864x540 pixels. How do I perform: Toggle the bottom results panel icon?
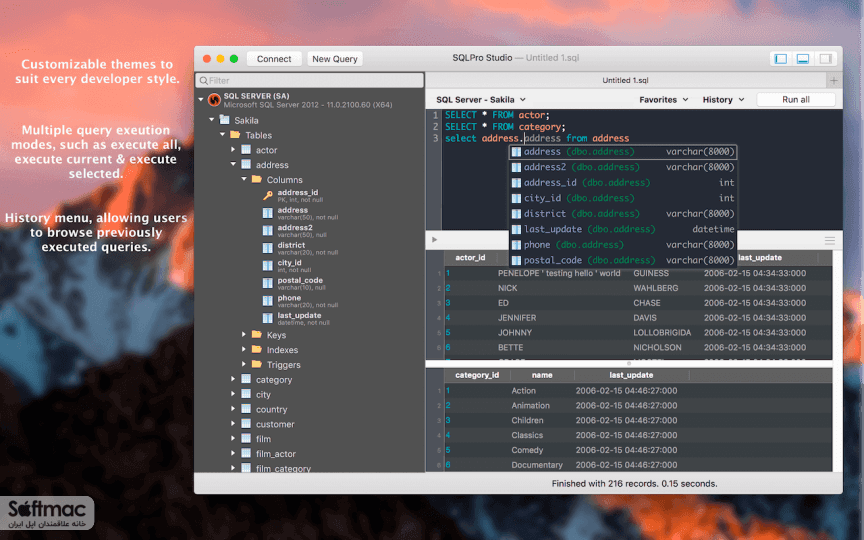tap(803, 58)
